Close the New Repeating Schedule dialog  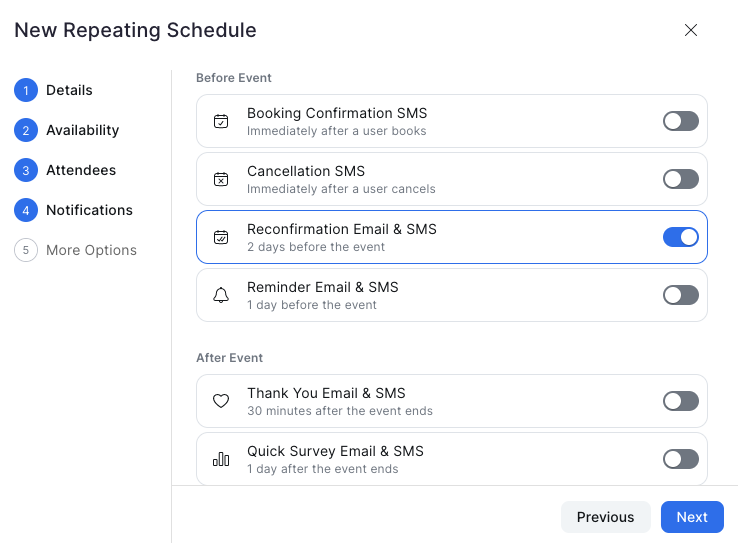[690, 30]
